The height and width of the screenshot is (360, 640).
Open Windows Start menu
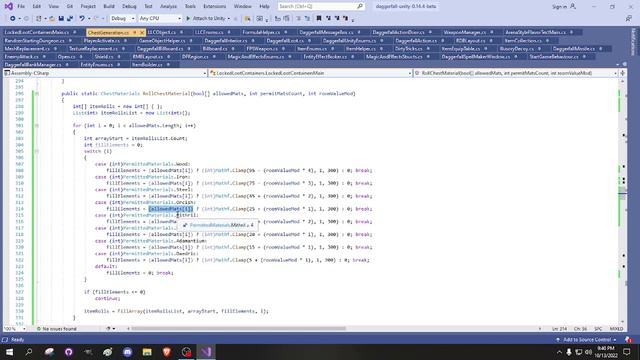pos(9,352)
